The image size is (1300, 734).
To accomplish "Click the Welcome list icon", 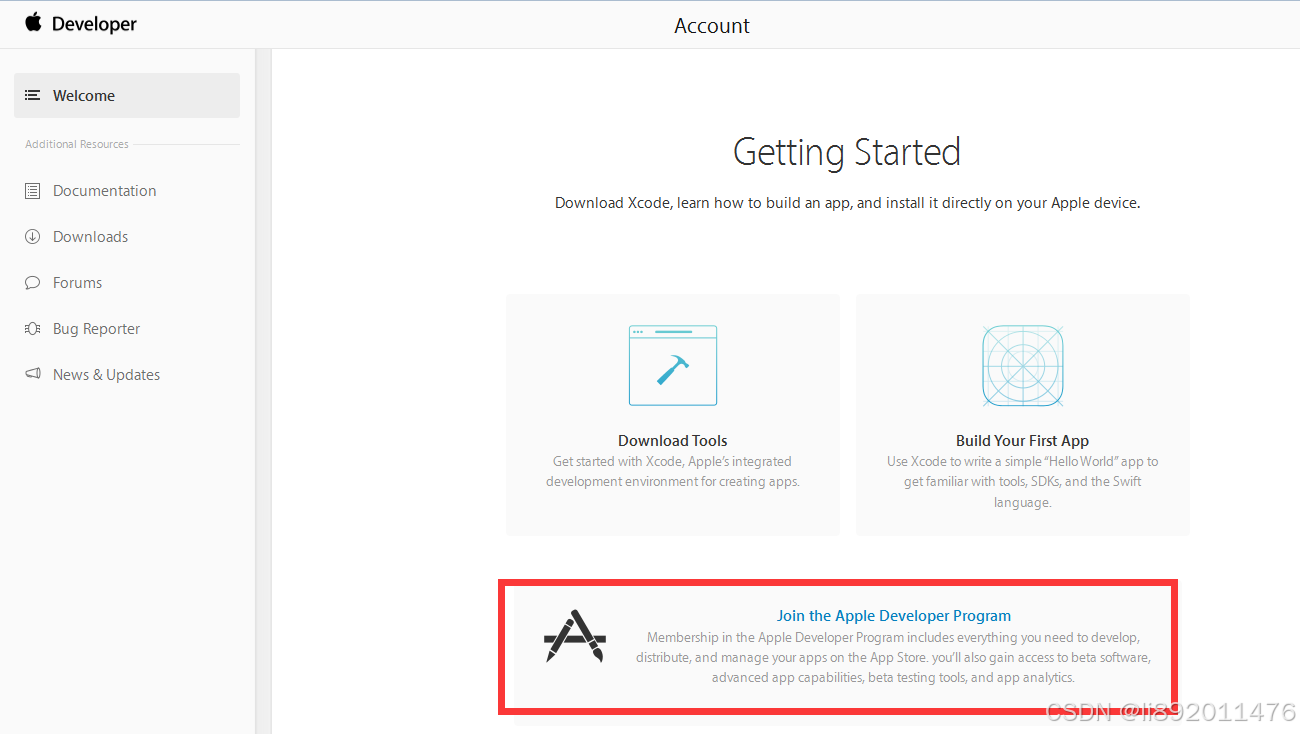I will pos(32,96).
